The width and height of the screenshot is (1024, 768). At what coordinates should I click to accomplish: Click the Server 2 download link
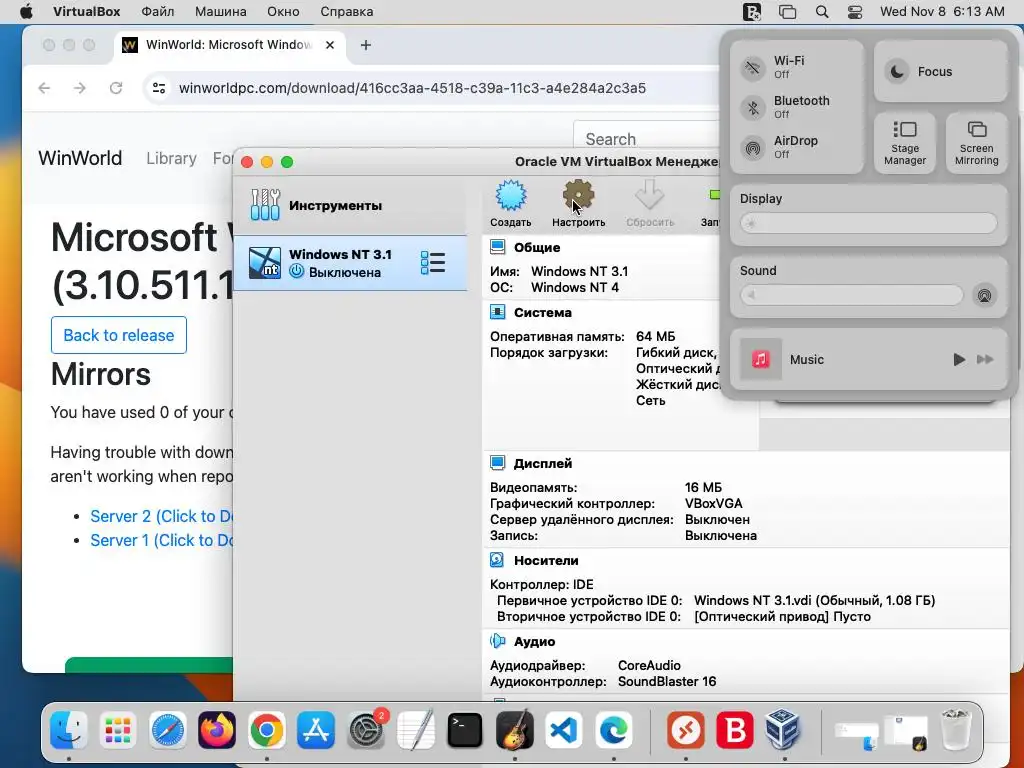pyautogui.click(x=161, y=516)
